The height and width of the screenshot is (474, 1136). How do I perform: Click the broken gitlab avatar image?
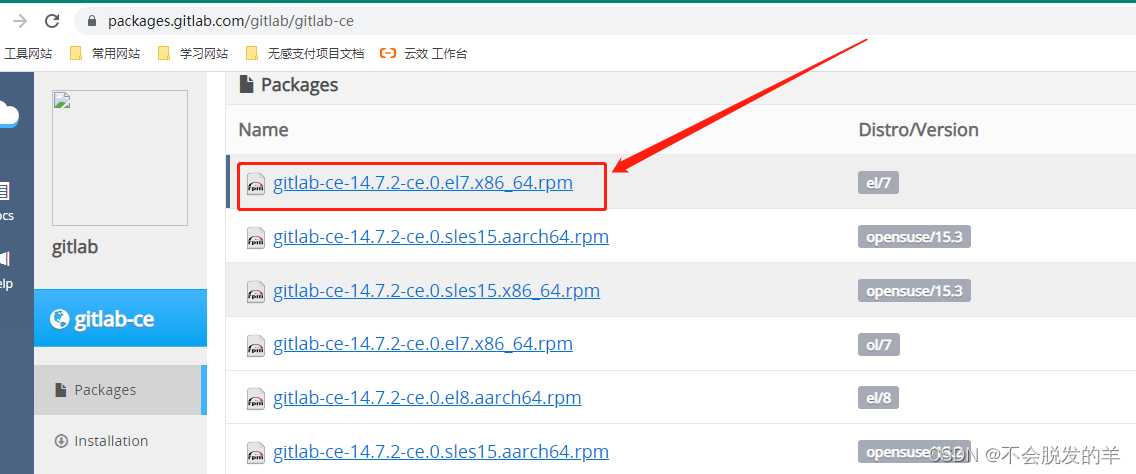click(x=120, y=157)
